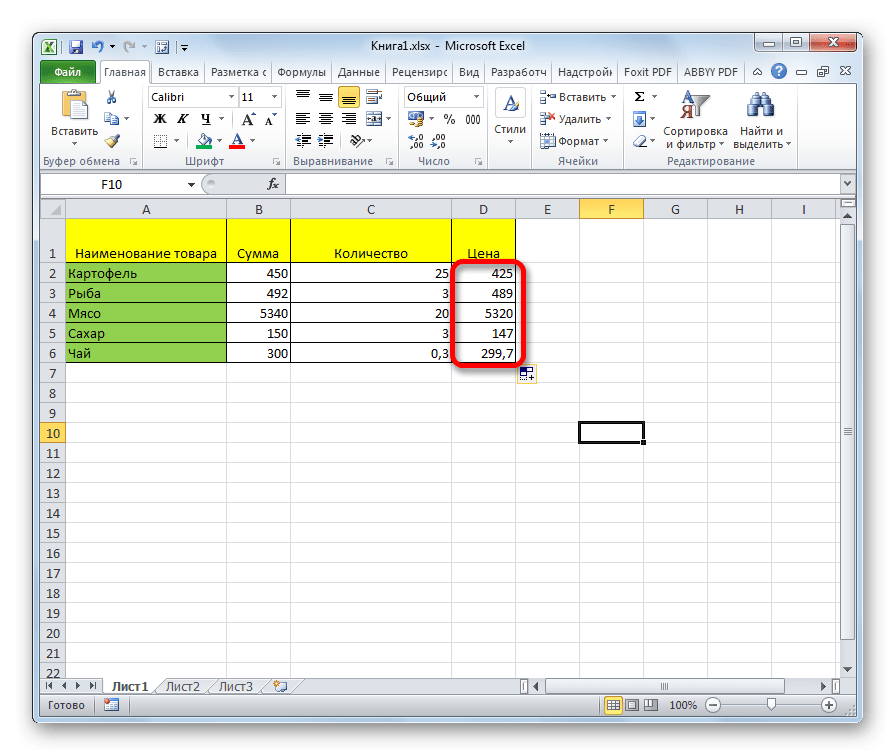Toggle bottom vertical alignment
Image resolution: width=896 pixels, height=756 pixels.
click(349, 97)
